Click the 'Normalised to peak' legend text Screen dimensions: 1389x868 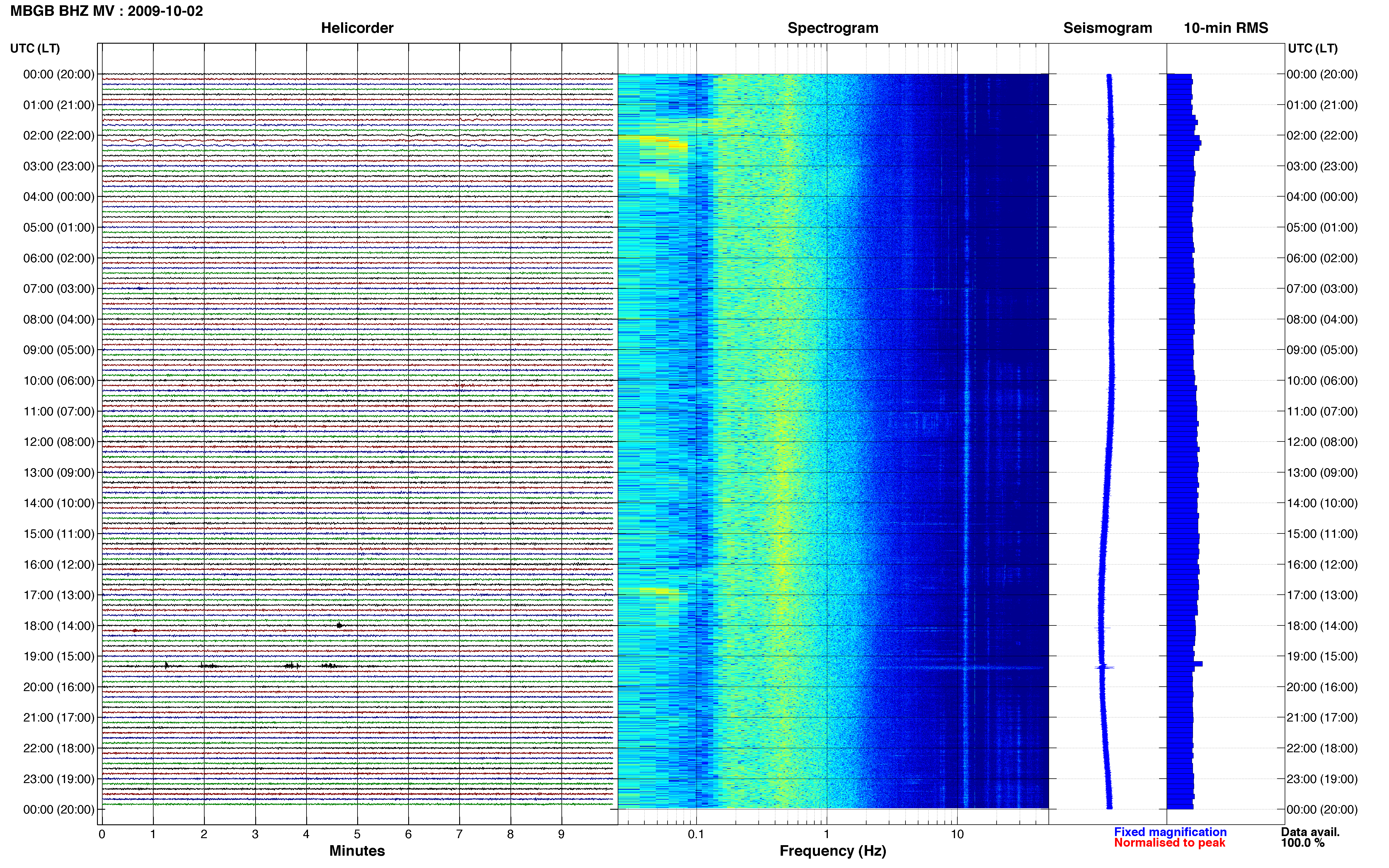tap(1169, 843)
